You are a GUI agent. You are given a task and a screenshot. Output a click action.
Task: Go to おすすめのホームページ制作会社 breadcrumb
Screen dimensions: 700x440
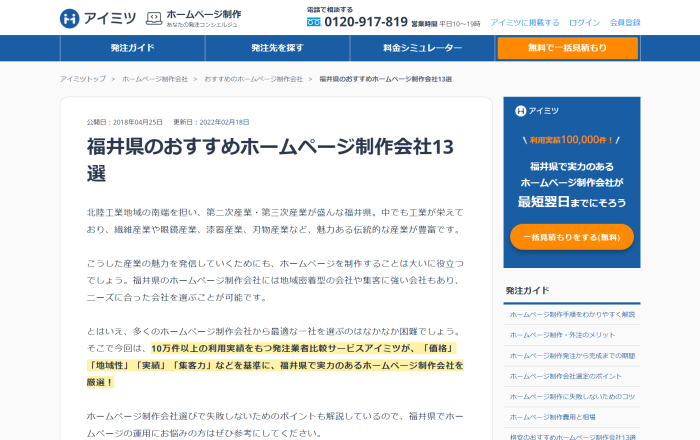pyautogui.click(x=253, y=78)
